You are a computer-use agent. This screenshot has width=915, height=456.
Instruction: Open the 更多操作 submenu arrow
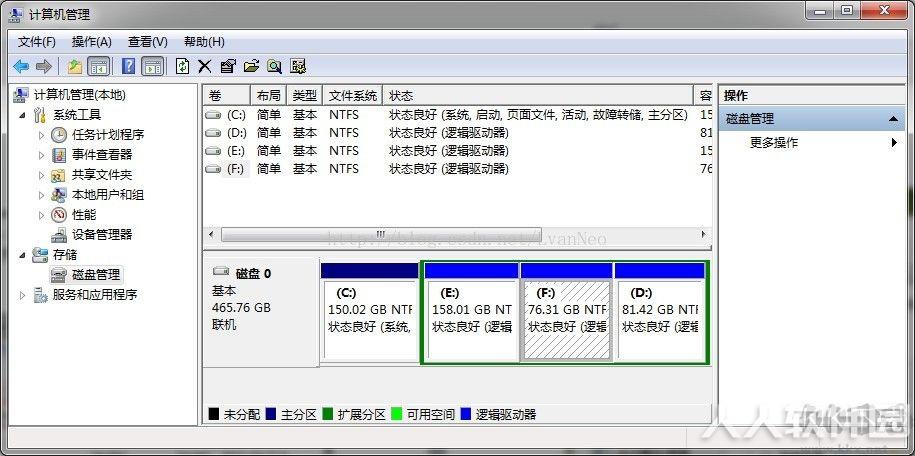[x=894, y=142]
